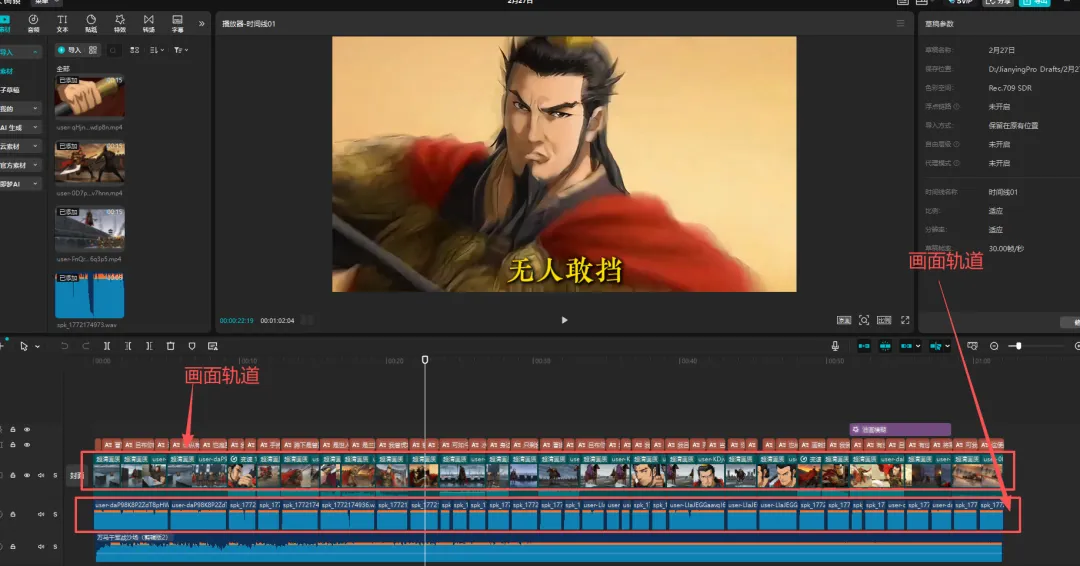This screenshot has width=1080, height=566.
Task: Select the two warriors fighting video thumbnail
Action: point(90,164)
